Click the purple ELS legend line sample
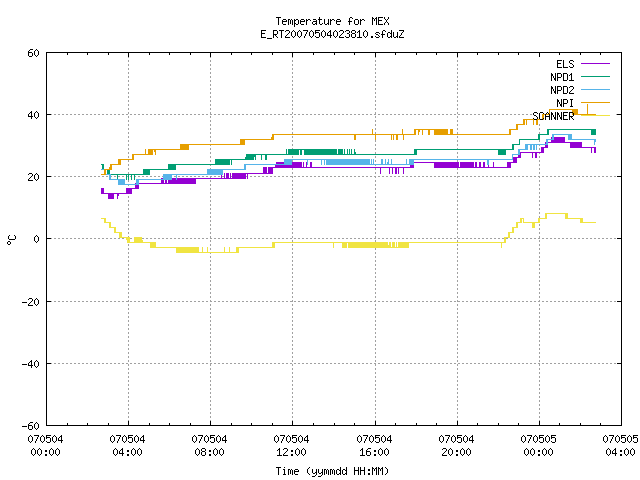 pos(595,64)
